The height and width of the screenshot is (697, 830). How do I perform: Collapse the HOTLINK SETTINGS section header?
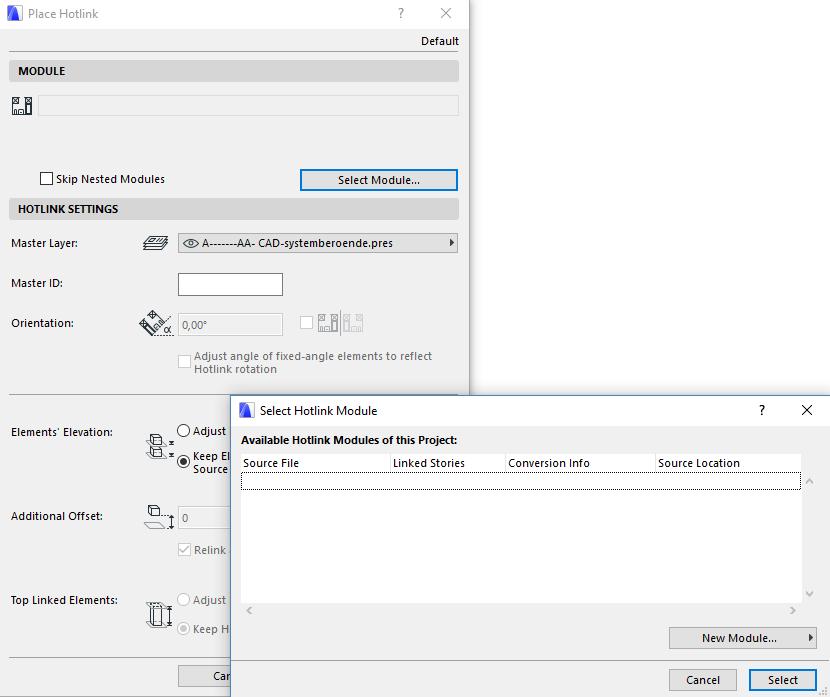point(233,209)
